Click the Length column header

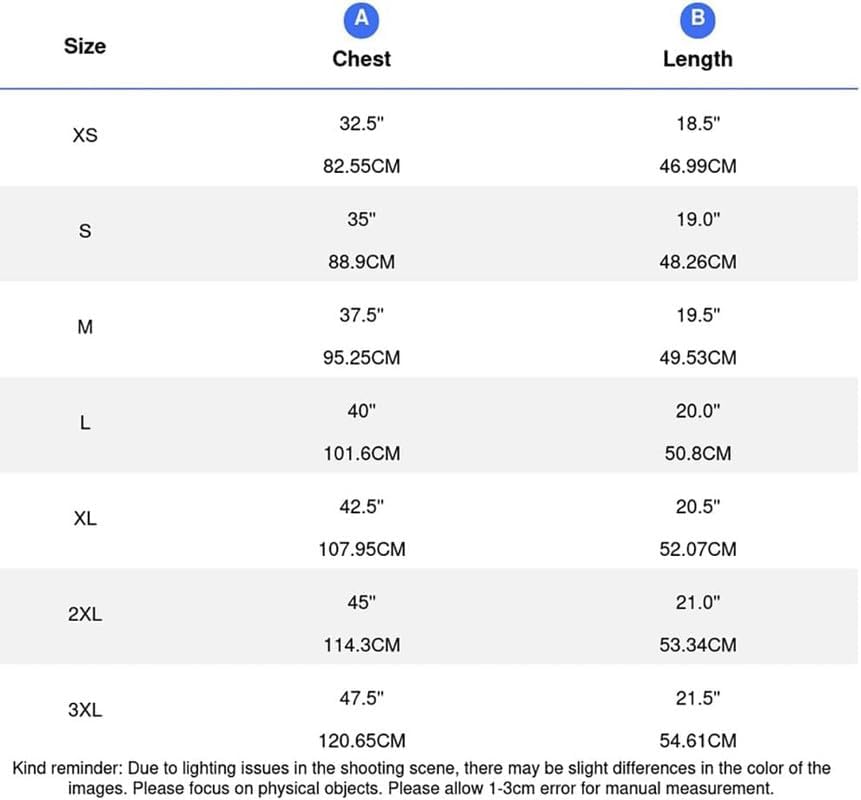(x=697, y=59)
